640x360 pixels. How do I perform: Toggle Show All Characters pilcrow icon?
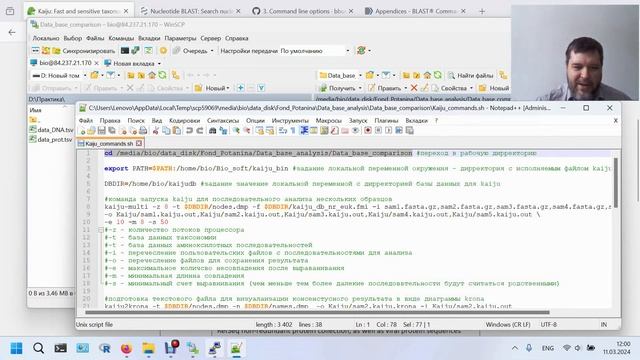(293, 131)
